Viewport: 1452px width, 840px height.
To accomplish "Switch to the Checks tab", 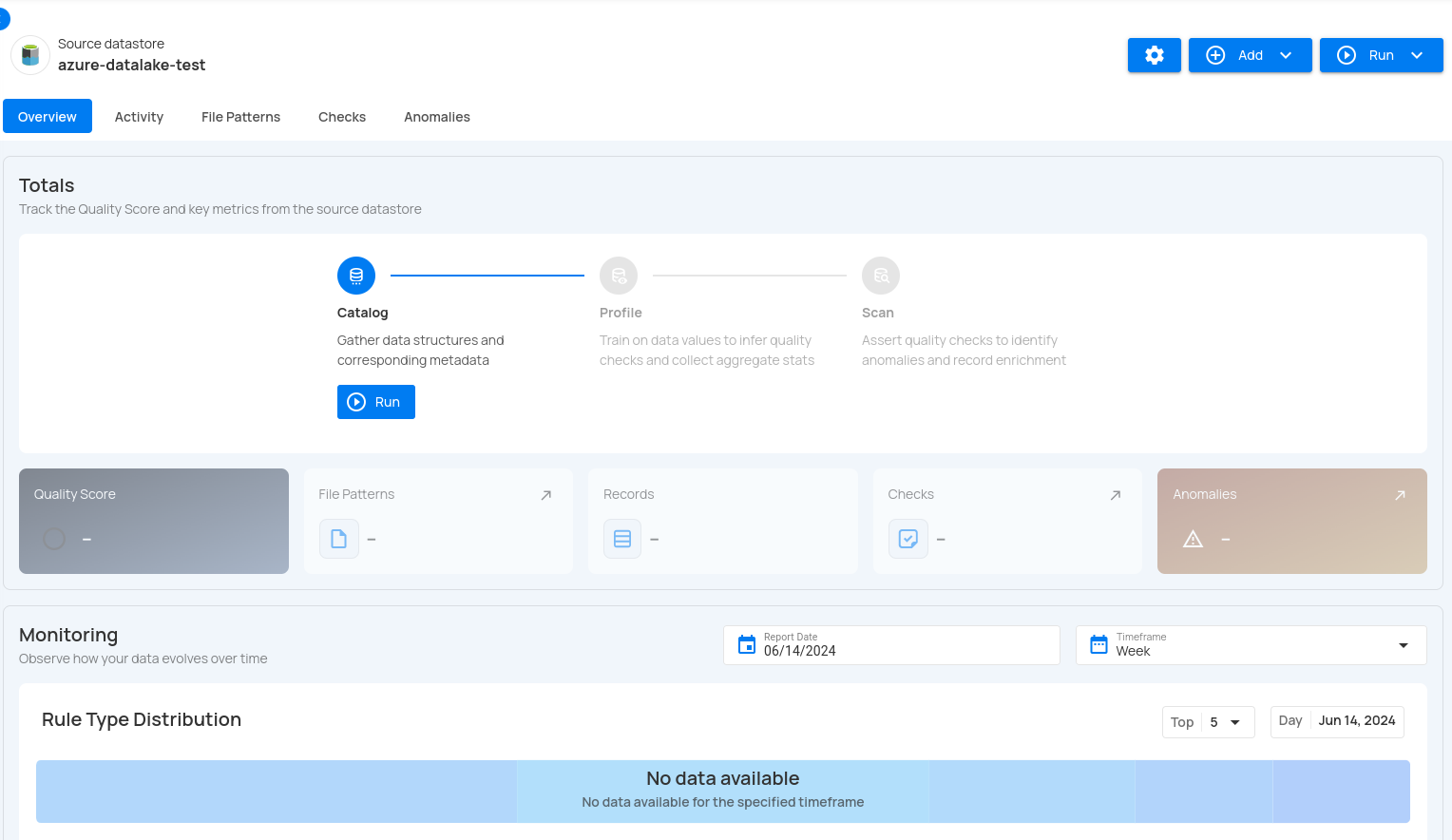I will [x=342, y=116].
